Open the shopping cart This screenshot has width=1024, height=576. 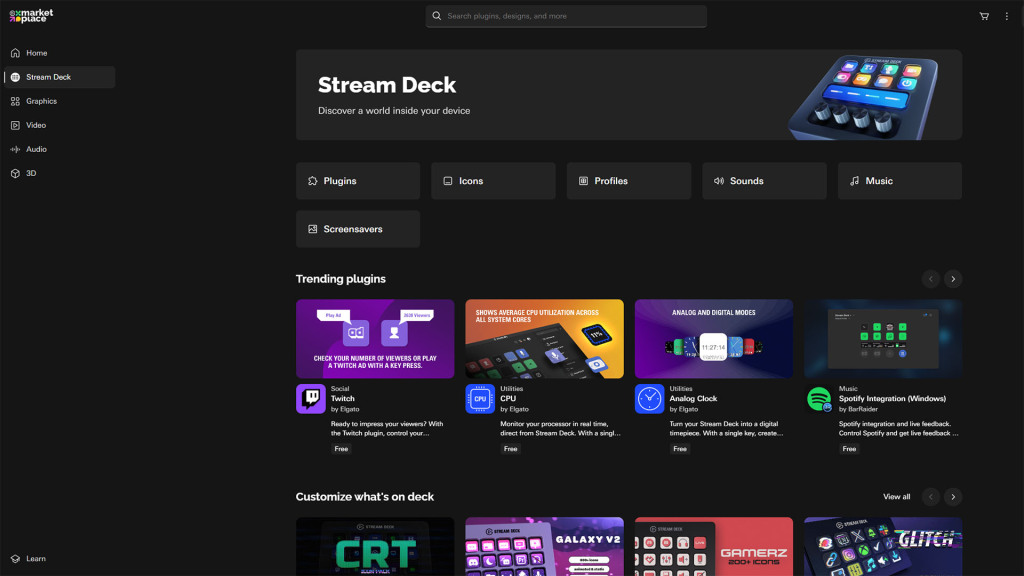pyautogui.click(x=984, y=16)
